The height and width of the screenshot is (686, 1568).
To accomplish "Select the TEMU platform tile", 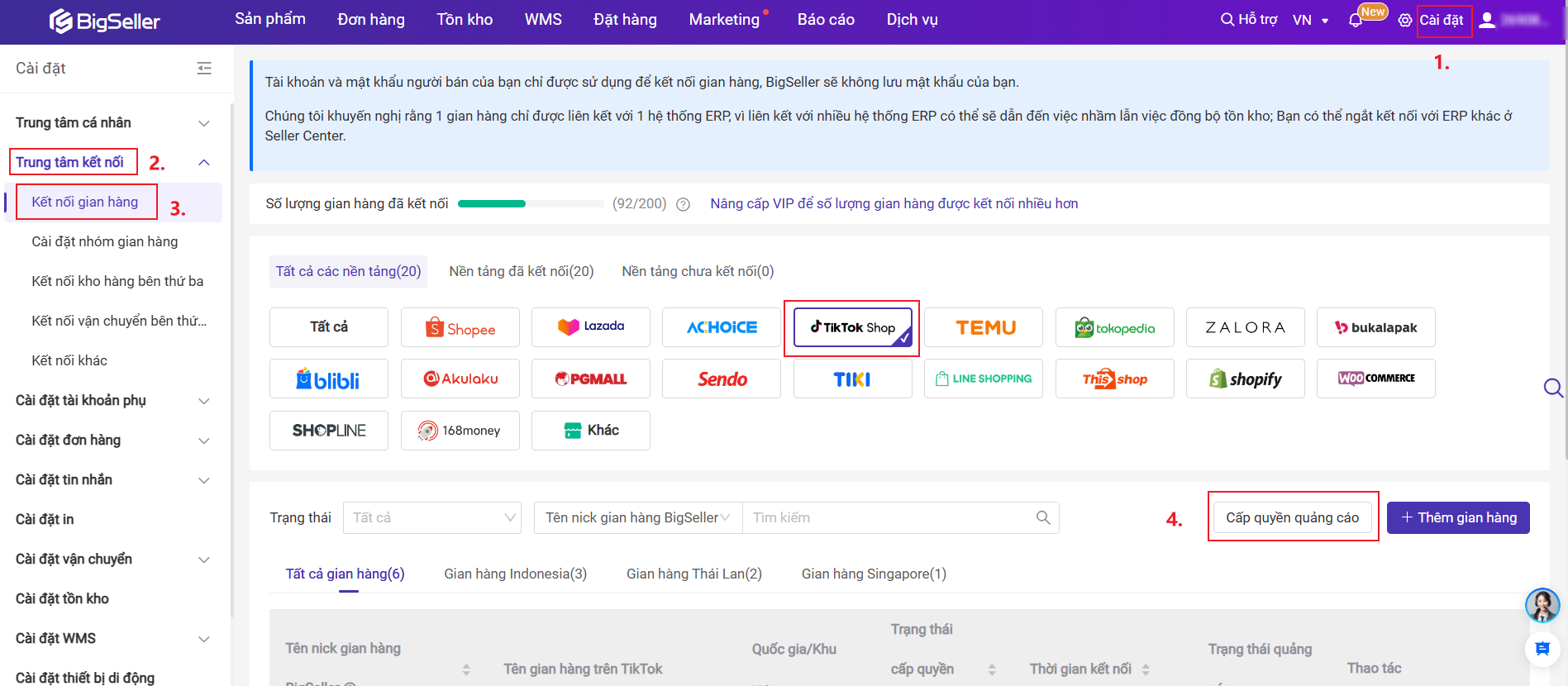I will pyautogui.click(x=984, y=327).
